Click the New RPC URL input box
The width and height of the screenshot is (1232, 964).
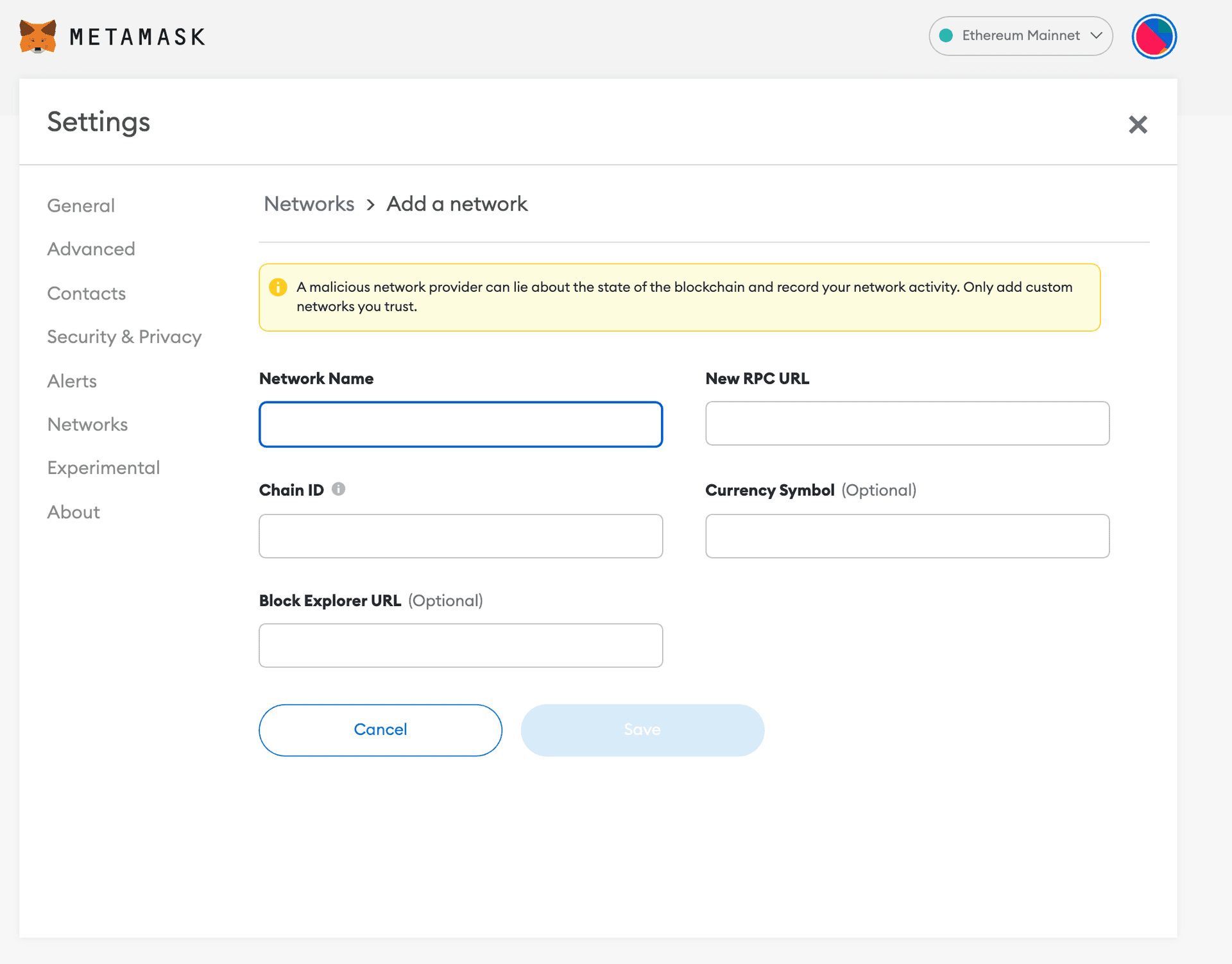[x=907, y=423]
